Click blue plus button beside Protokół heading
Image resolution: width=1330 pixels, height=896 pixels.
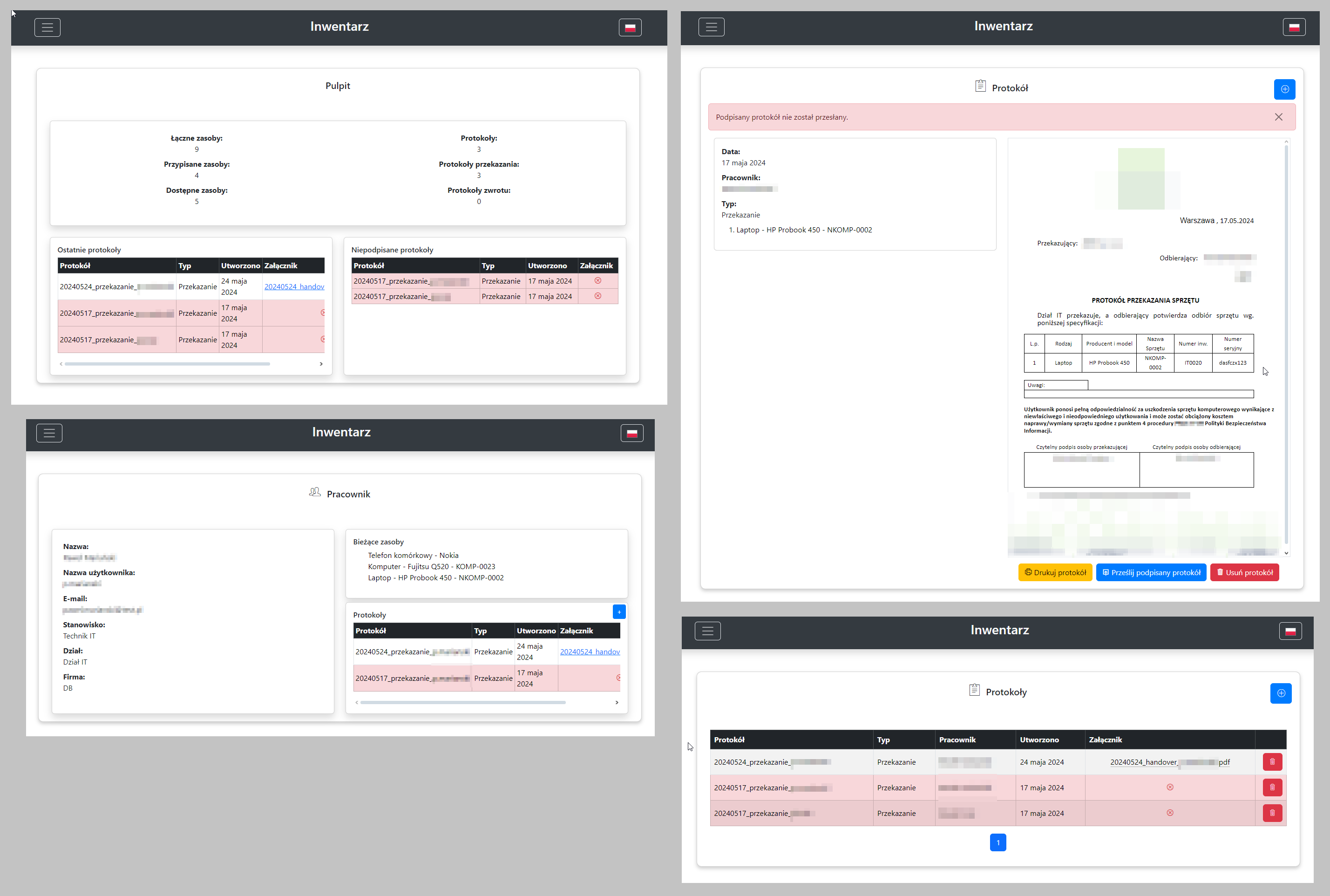(1285, 89)
